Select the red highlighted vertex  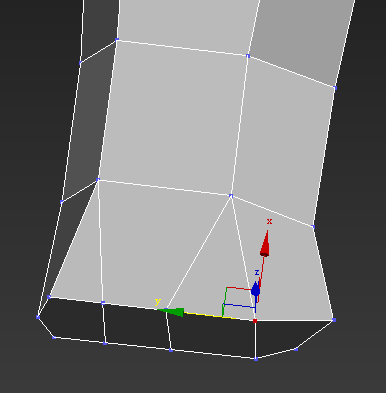click(x=255, y=321)
